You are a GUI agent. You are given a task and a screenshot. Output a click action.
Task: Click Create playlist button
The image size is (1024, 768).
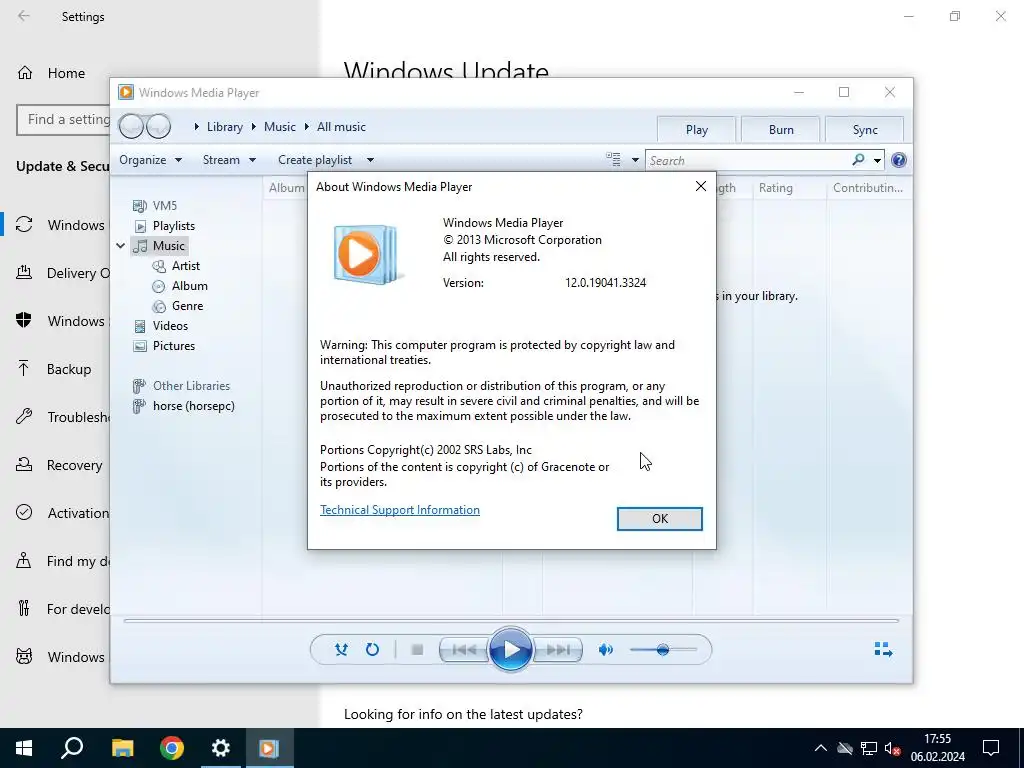[315, 160]
